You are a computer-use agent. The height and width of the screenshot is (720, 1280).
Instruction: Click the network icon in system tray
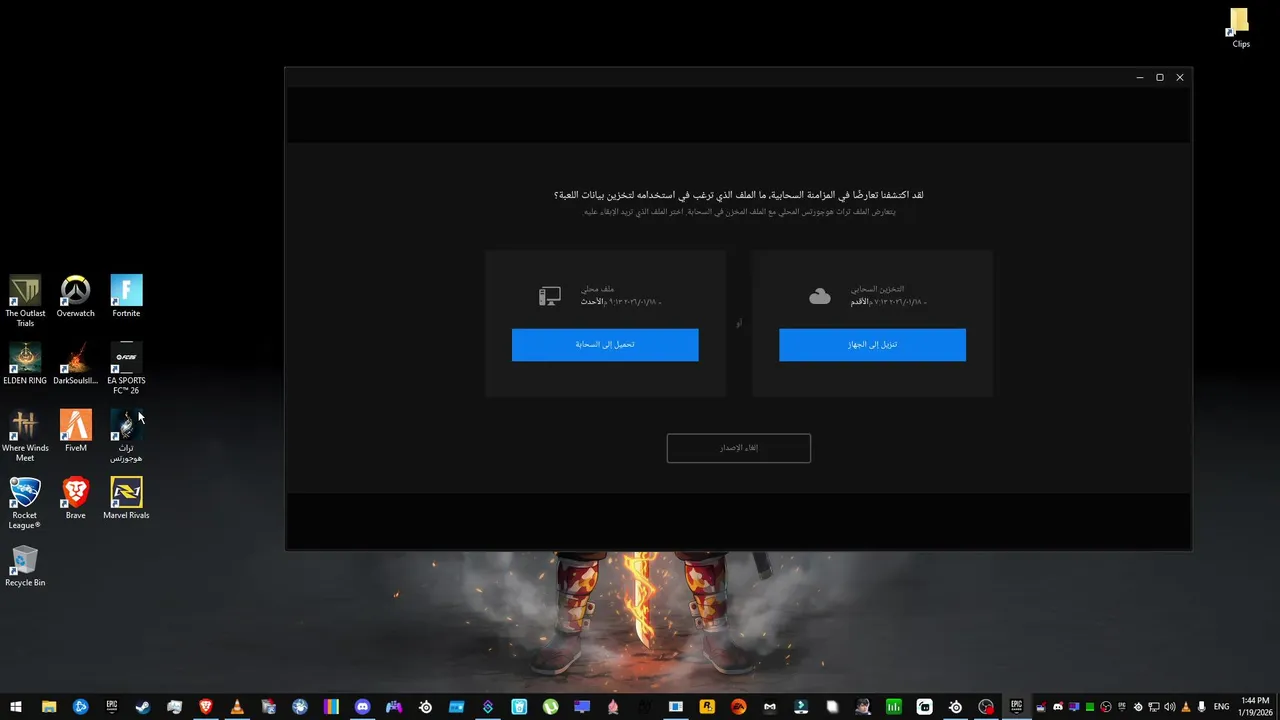(x=1154, y=707)
